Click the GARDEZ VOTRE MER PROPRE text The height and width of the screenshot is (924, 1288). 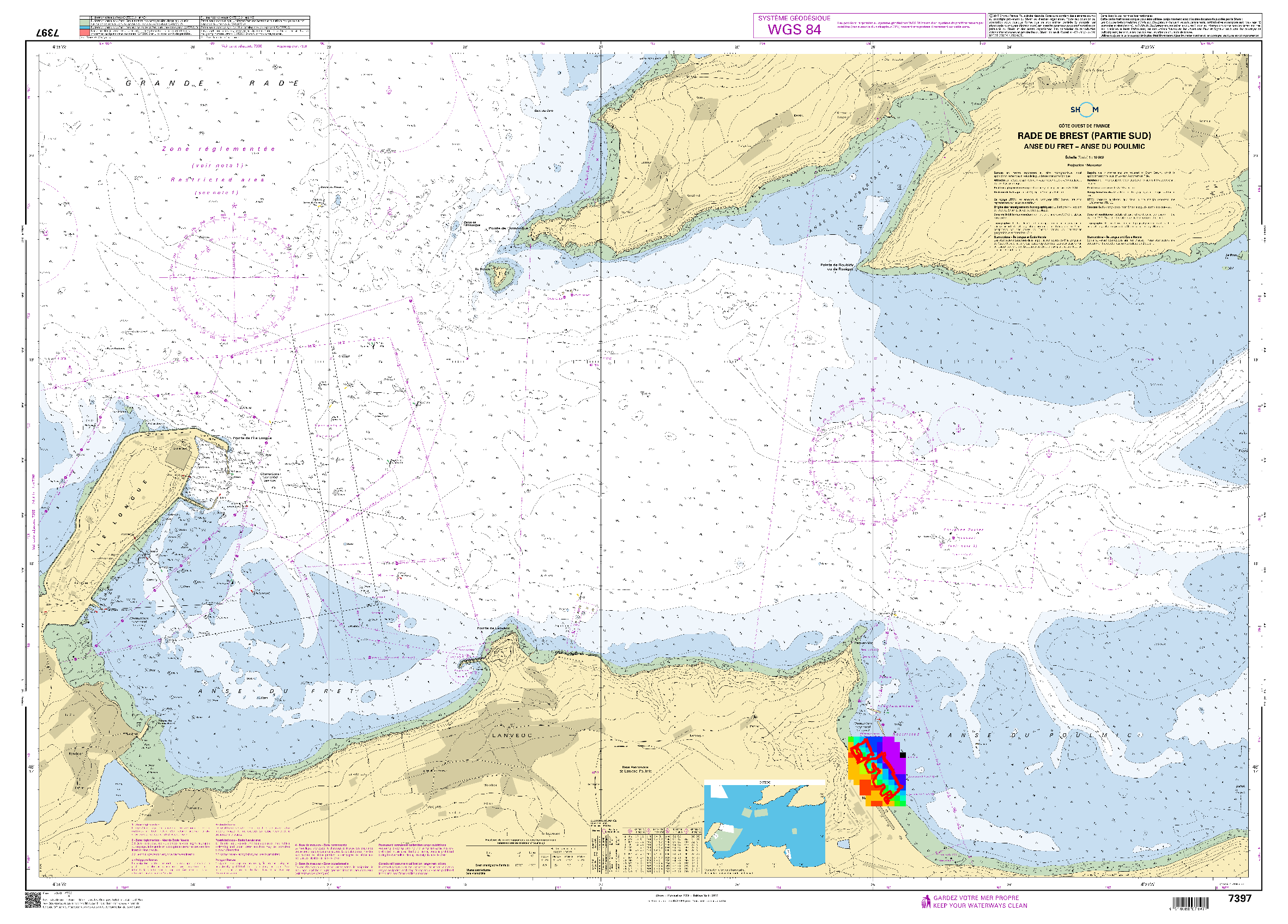[976, 898]
